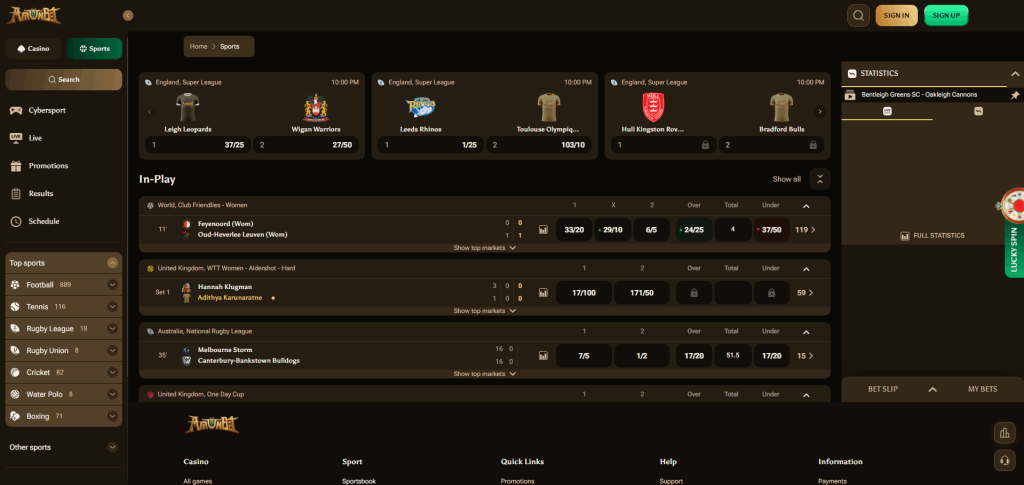This screenshot has height=485, width=1024.
Task: Show top markets for Klugman match
Action: (485, 311)
